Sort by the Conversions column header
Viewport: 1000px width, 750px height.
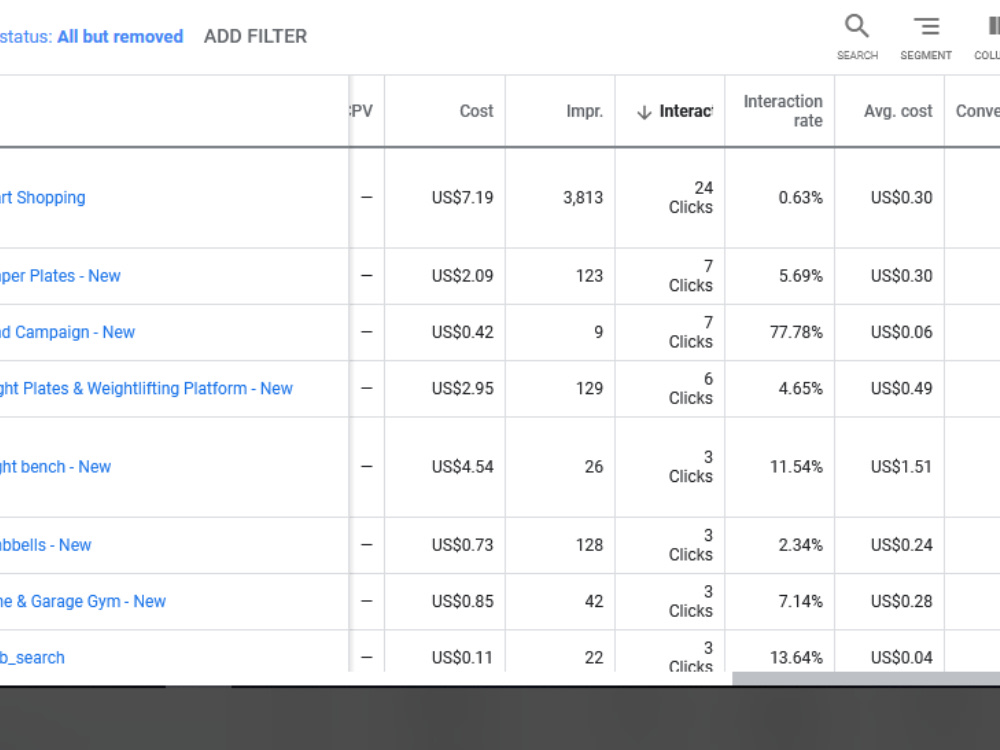977,111
